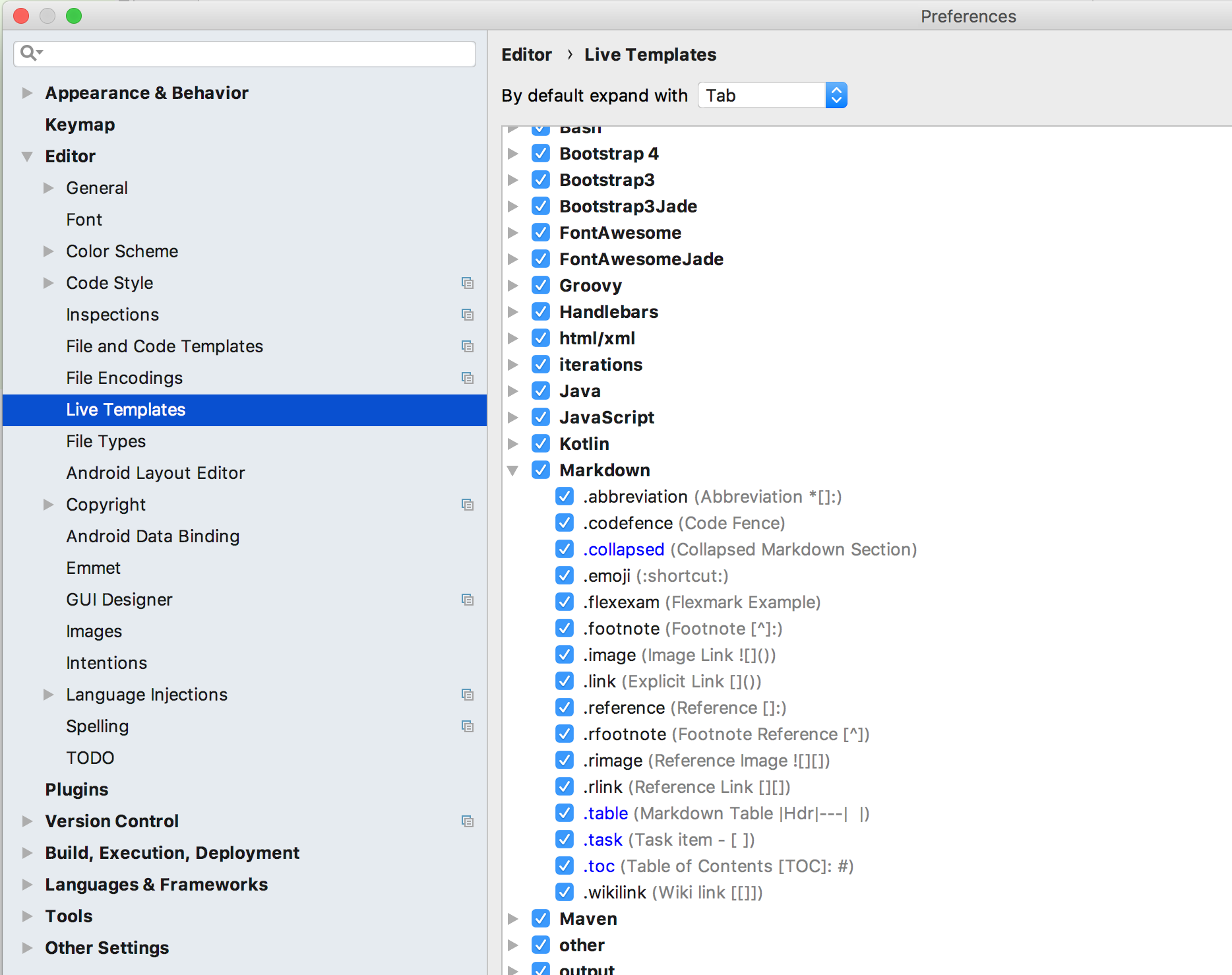
Task: Uncheck the Markdown template group checkbox
Action: [541, 470]
